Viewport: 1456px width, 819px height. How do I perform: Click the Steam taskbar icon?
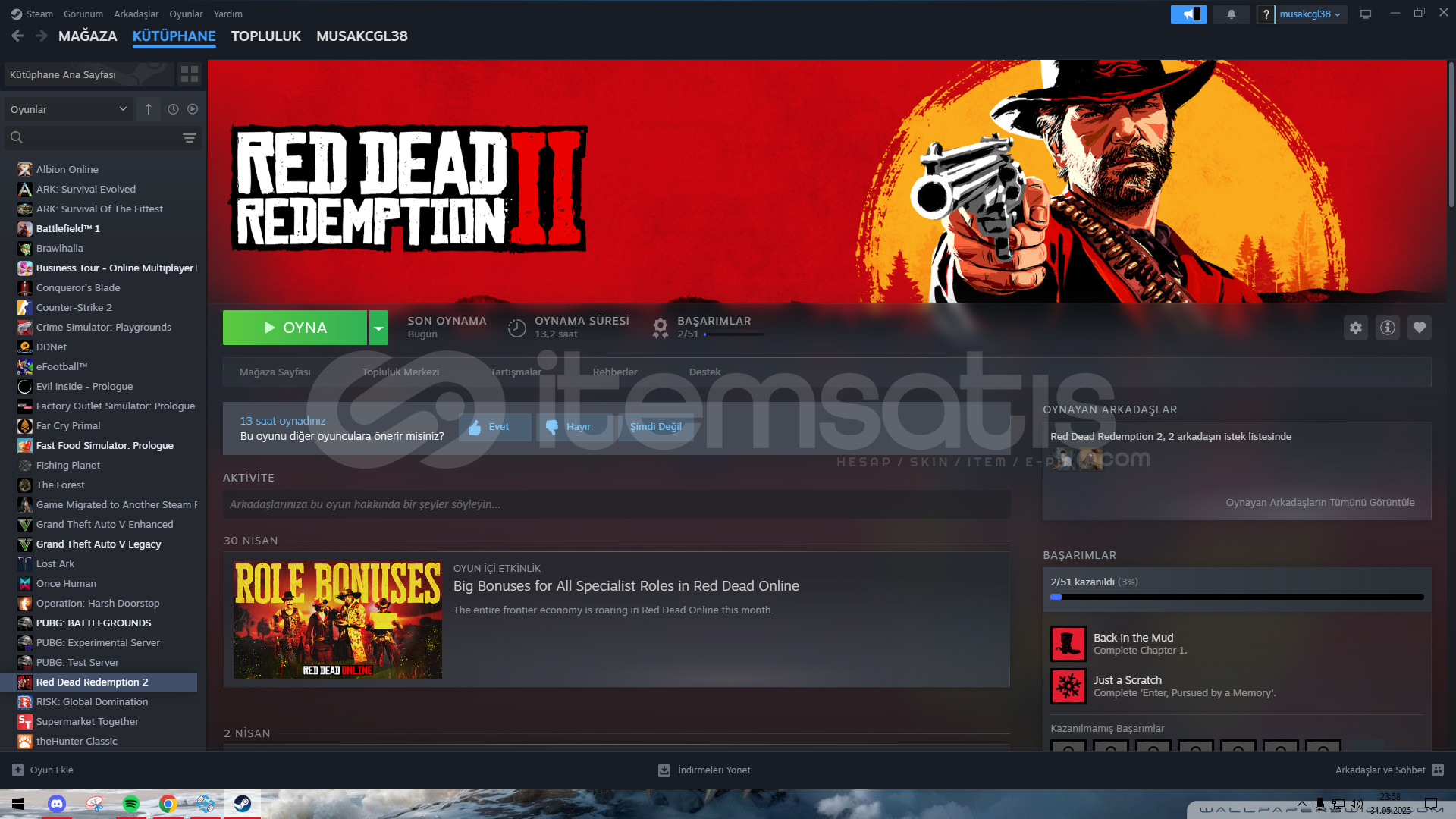click(x=243, y=804)
